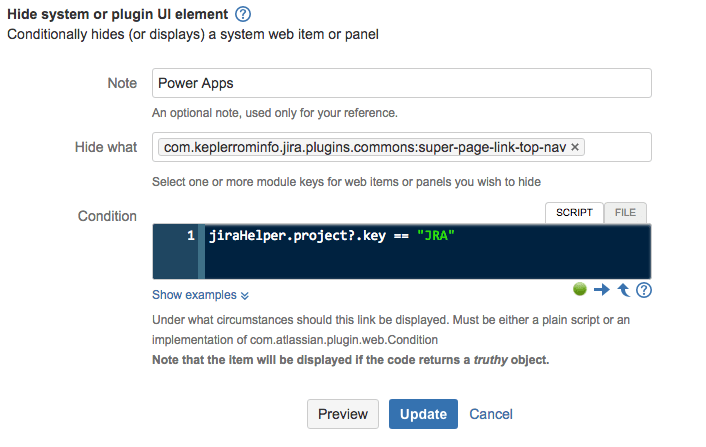Click line number 1 in the editor gutter
Image resolution: width=706 pixels, height=447 pixels.
click(x=190, y=236)
